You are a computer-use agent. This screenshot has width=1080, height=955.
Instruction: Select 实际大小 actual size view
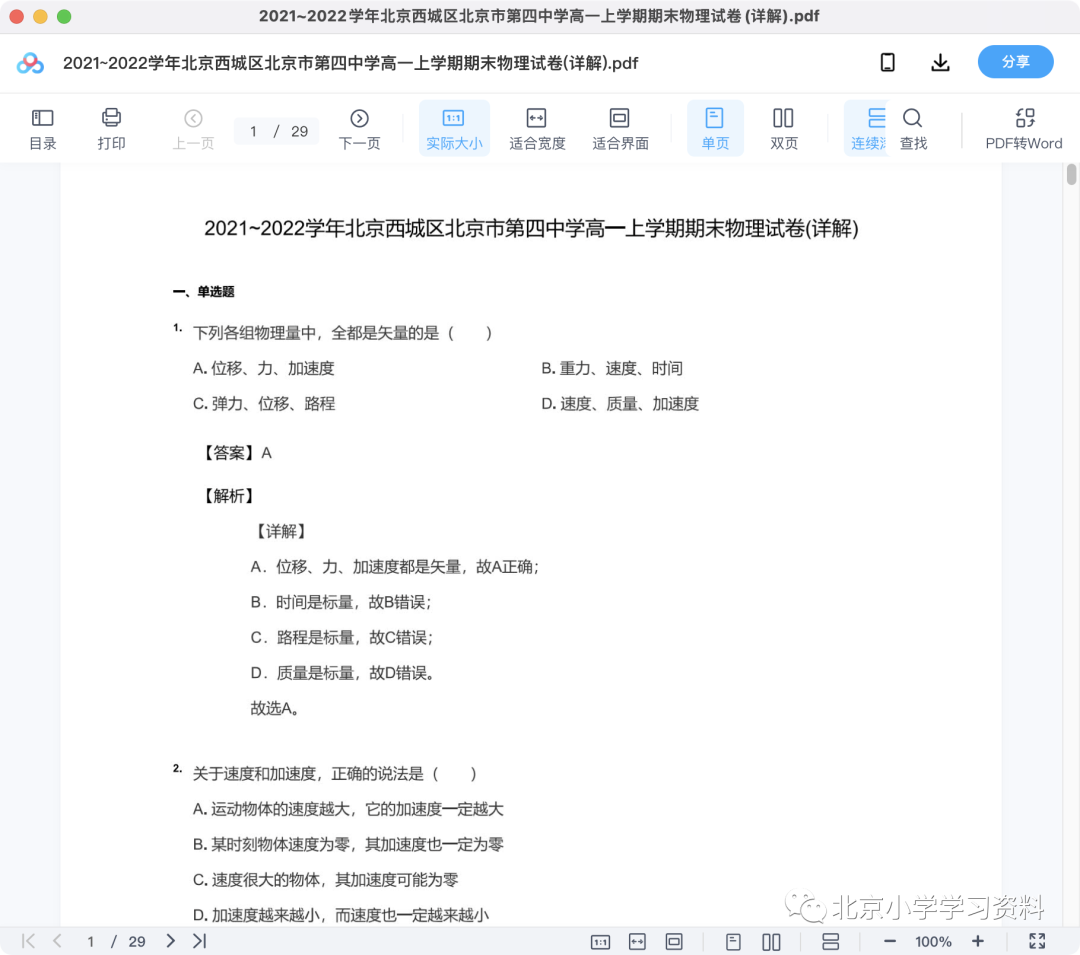(454, 129)
